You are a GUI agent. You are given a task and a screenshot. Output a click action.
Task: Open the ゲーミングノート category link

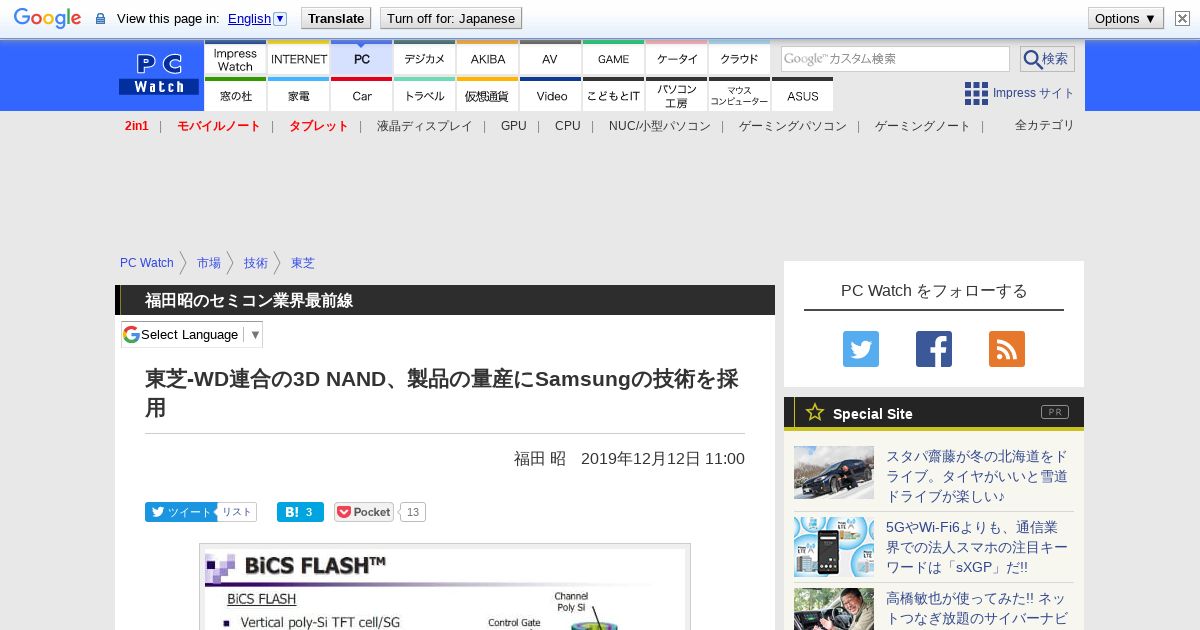coord(923,126)
